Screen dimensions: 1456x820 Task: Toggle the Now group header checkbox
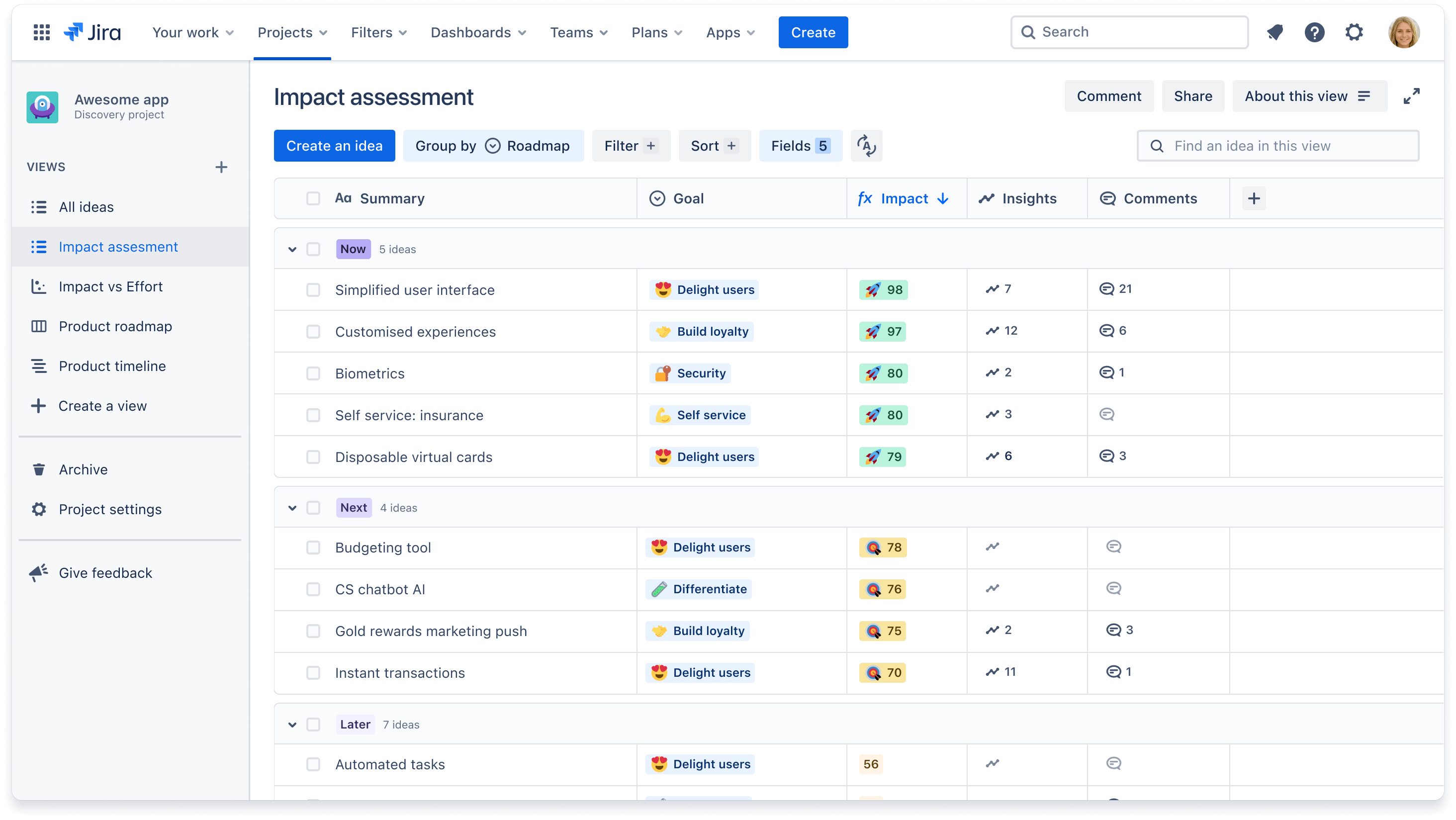[x=314, y=249]
